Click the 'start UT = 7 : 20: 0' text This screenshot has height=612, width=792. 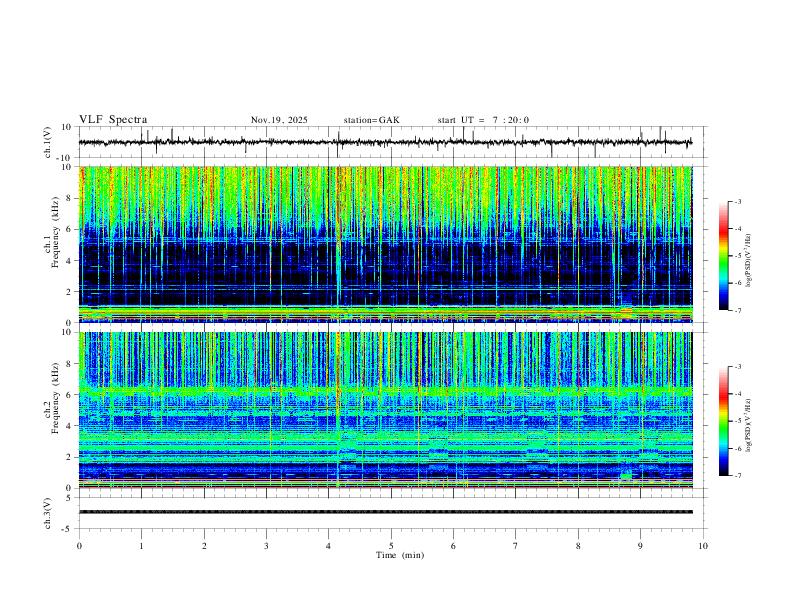483,120
